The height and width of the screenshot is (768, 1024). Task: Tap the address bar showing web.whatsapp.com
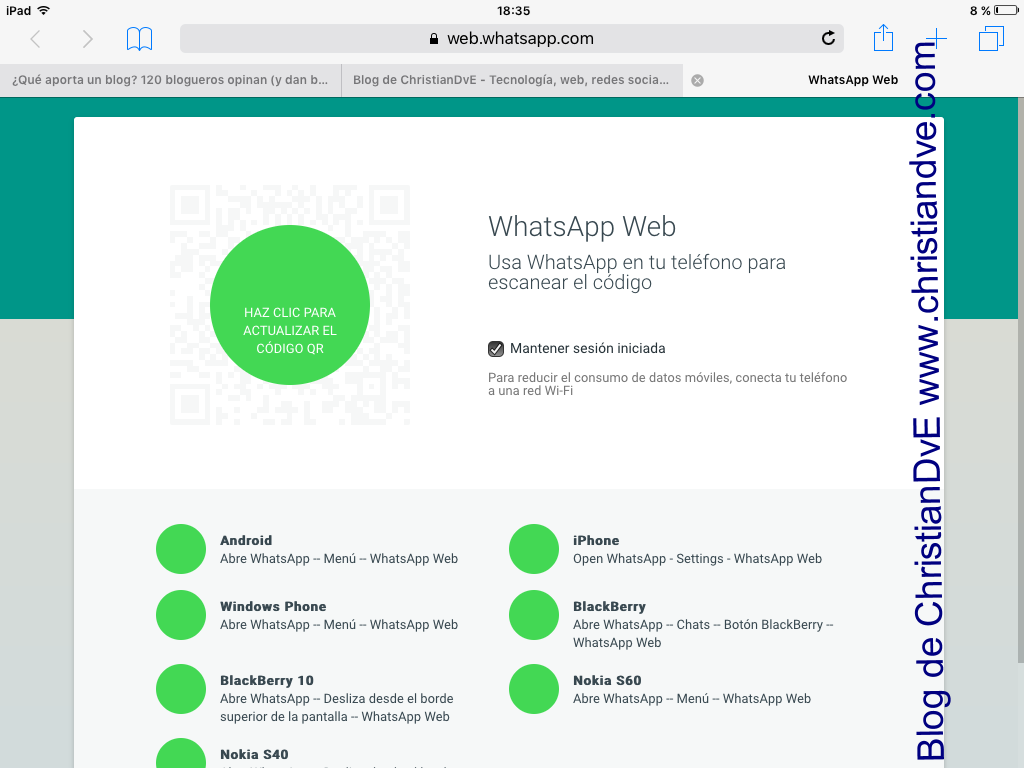click(x=511, y=39)
